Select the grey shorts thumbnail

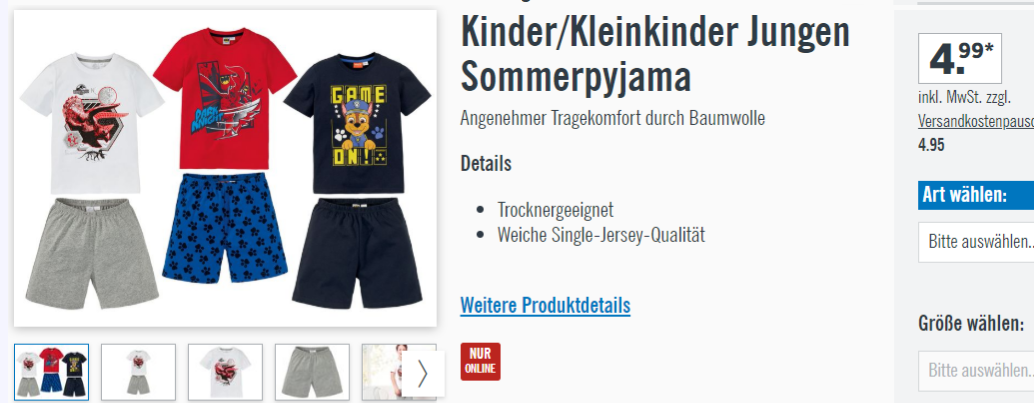click(x=313, y=372)
